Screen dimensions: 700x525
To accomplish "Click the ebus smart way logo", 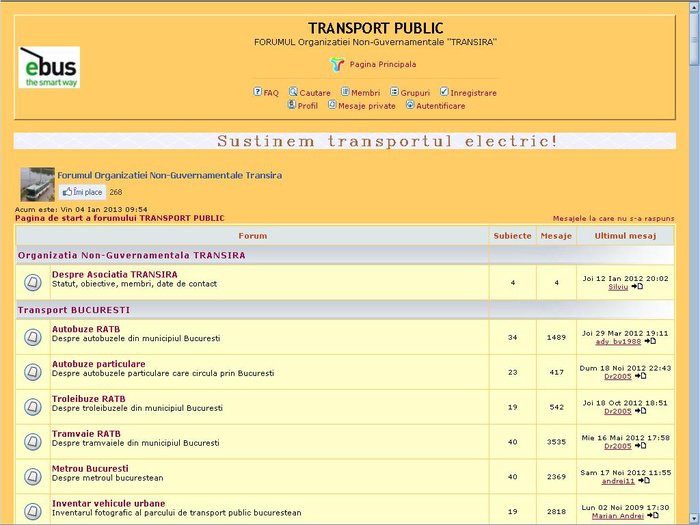I will coord(49,68).
